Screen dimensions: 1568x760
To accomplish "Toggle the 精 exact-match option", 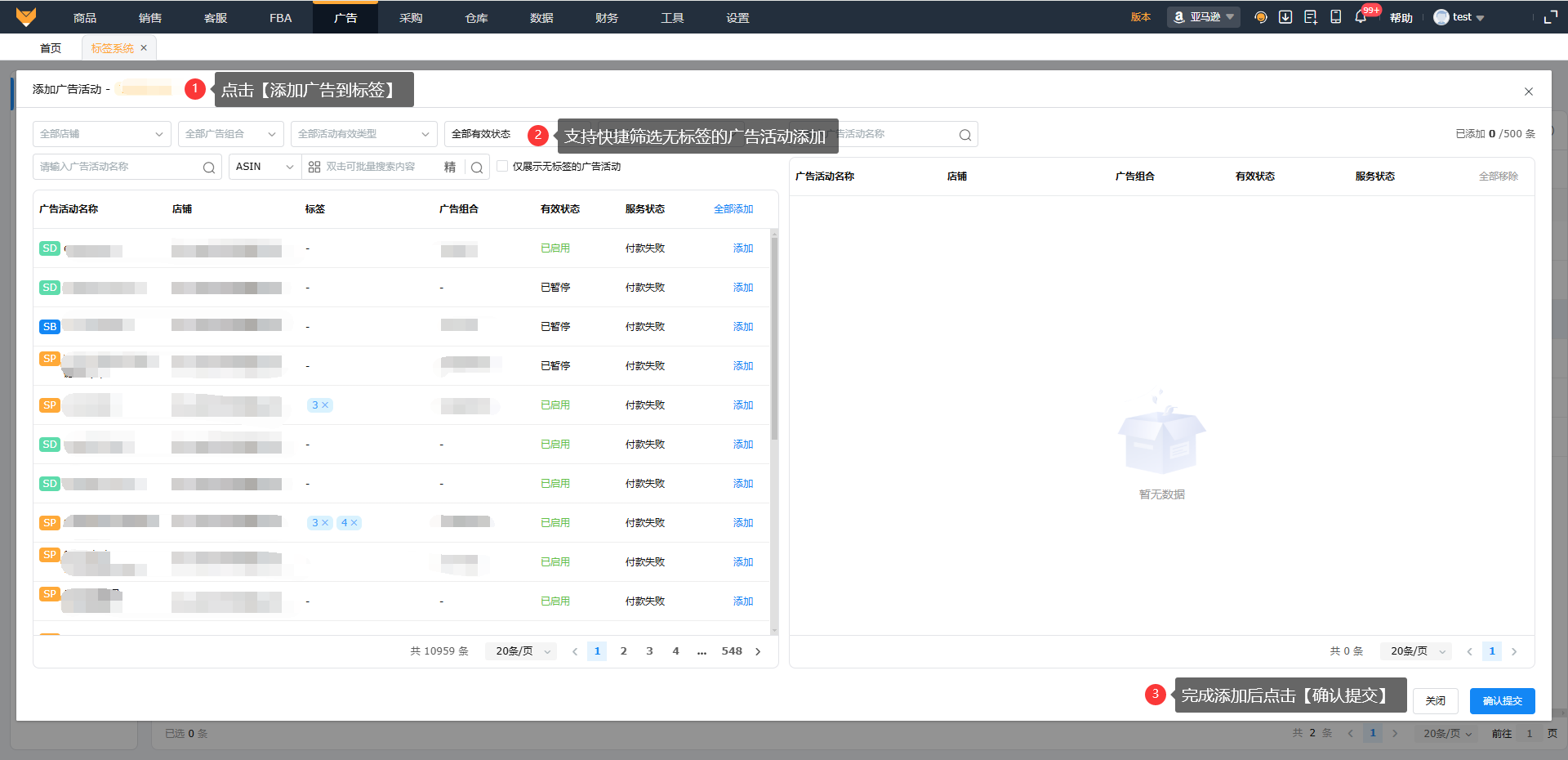I will tap(450, 168).
